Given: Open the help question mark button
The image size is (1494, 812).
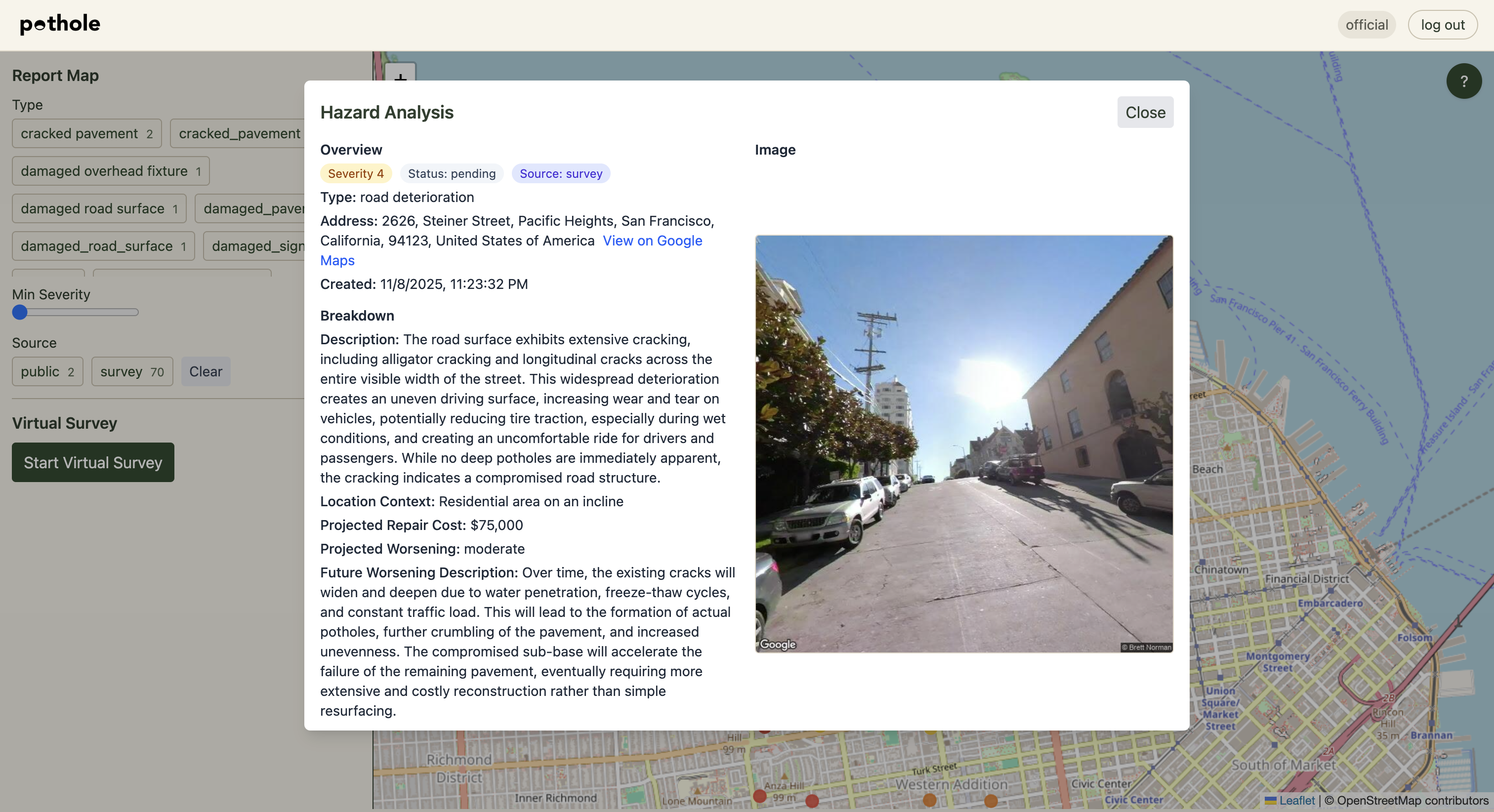Looking at the screenshot, I should pyautogui.click(x=1463, y=81).
